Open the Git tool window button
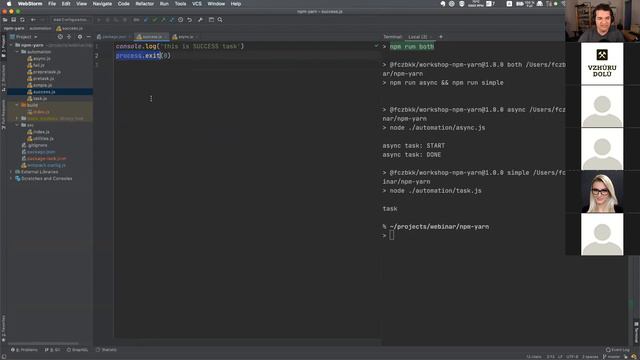This screenshot has width=640, height=360. click(53, 350)
